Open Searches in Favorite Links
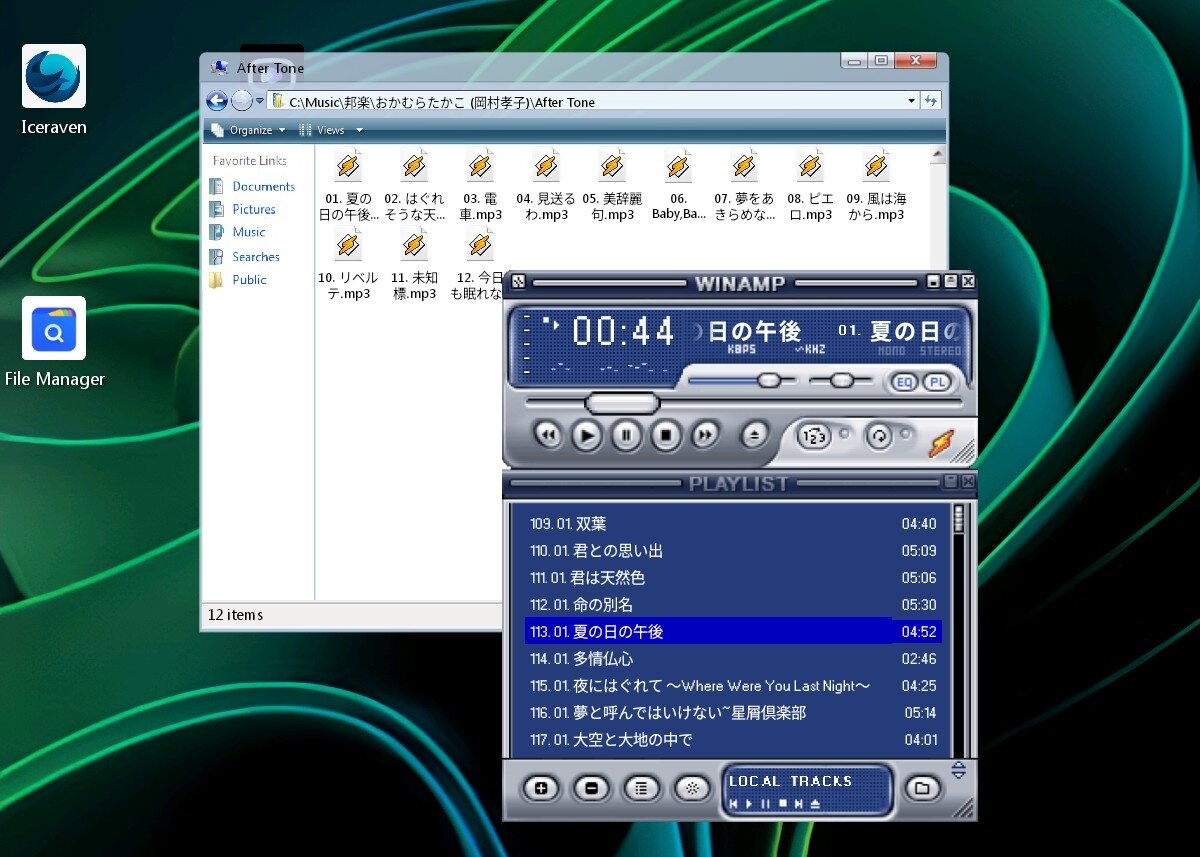The height and width of the screenshot is (857, 1200). tap(244, 257)
